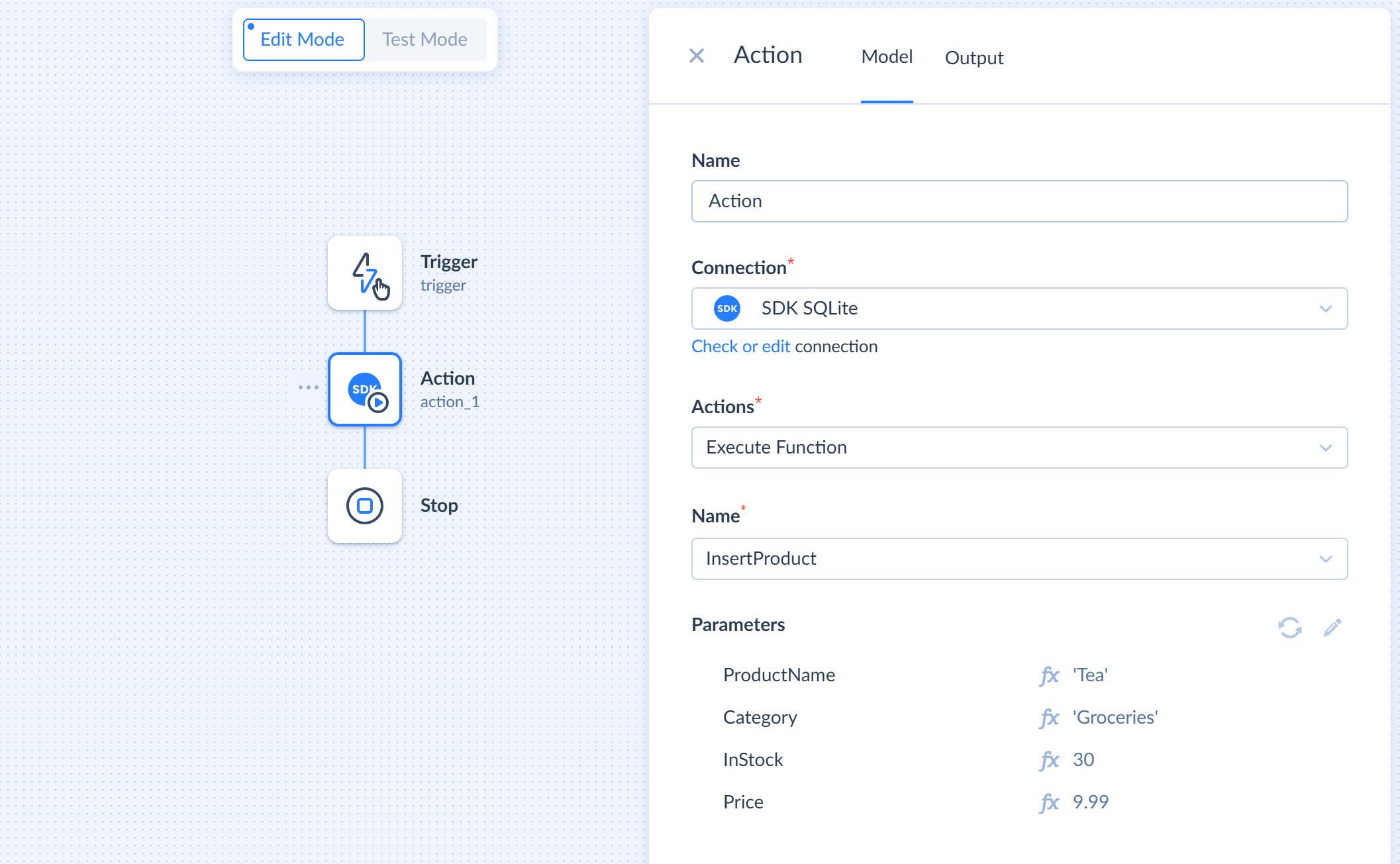The width and height of the screenshot is (1400, 864).
Task: Click the 'Tea' parameter value
Action: click(x=1090, y=675)
